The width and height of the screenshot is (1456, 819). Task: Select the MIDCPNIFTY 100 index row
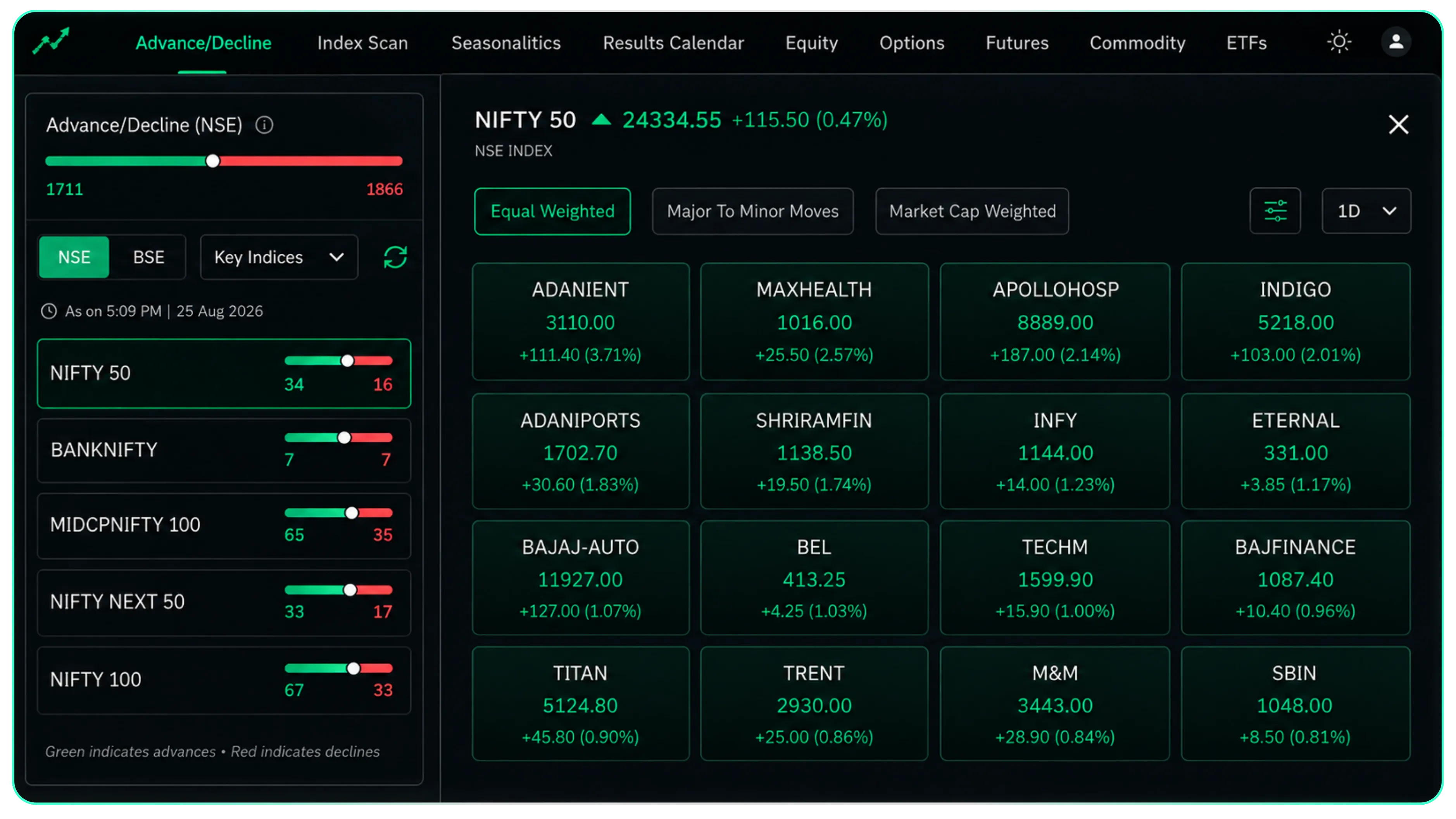point(224,526)
